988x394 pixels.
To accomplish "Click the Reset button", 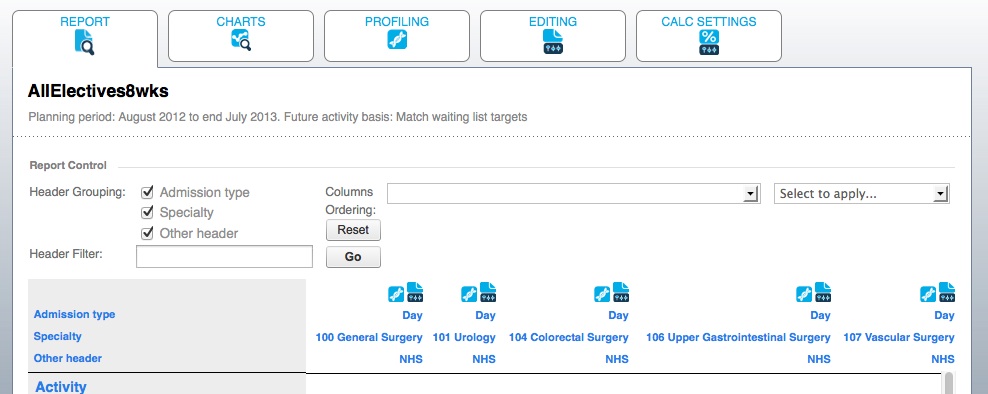I will coord(353,230).
